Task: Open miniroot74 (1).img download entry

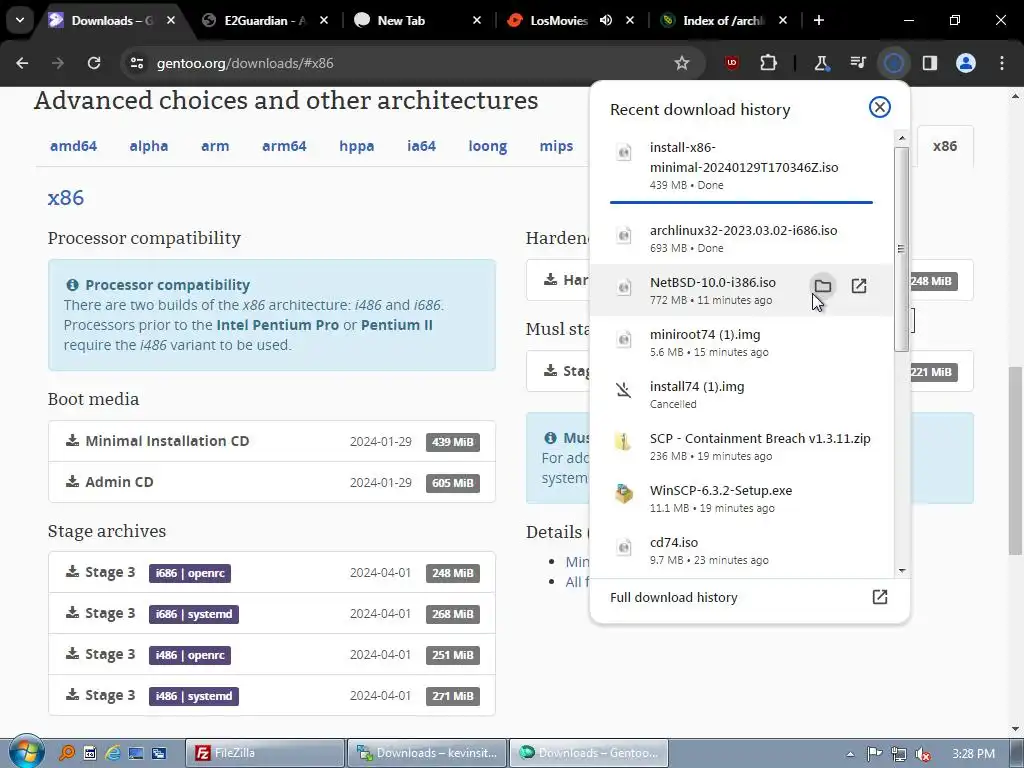Action: 741,342
